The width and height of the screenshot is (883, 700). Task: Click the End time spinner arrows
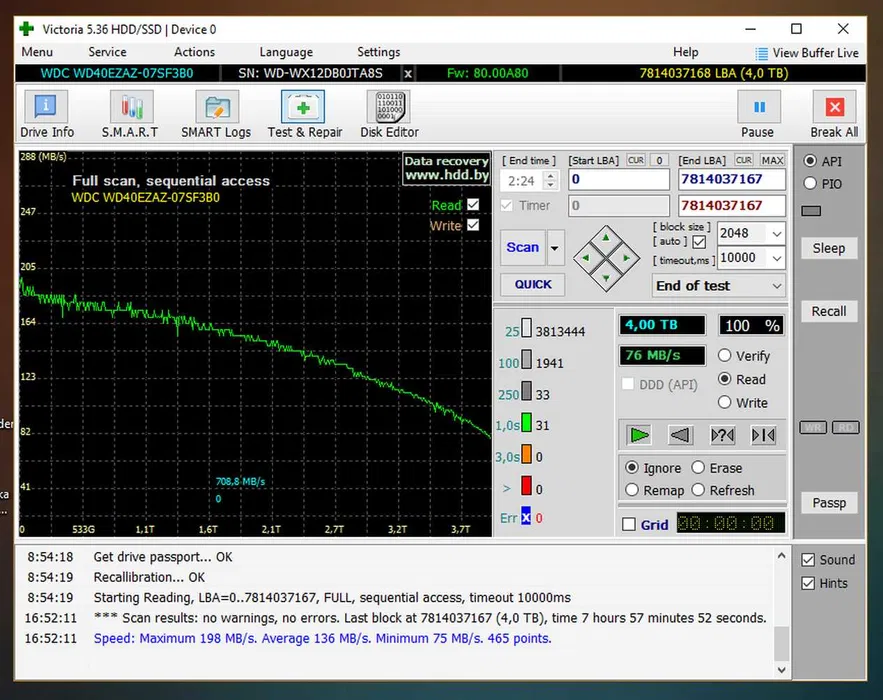[551, 181]
